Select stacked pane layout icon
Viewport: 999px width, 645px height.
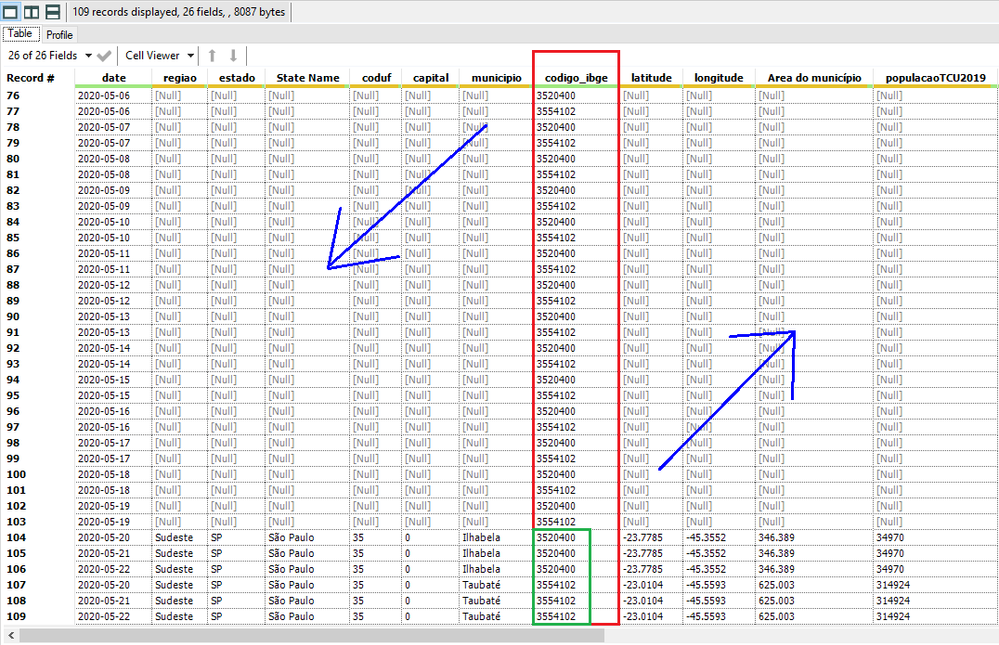pyautogui.click(x=53, y=11)
